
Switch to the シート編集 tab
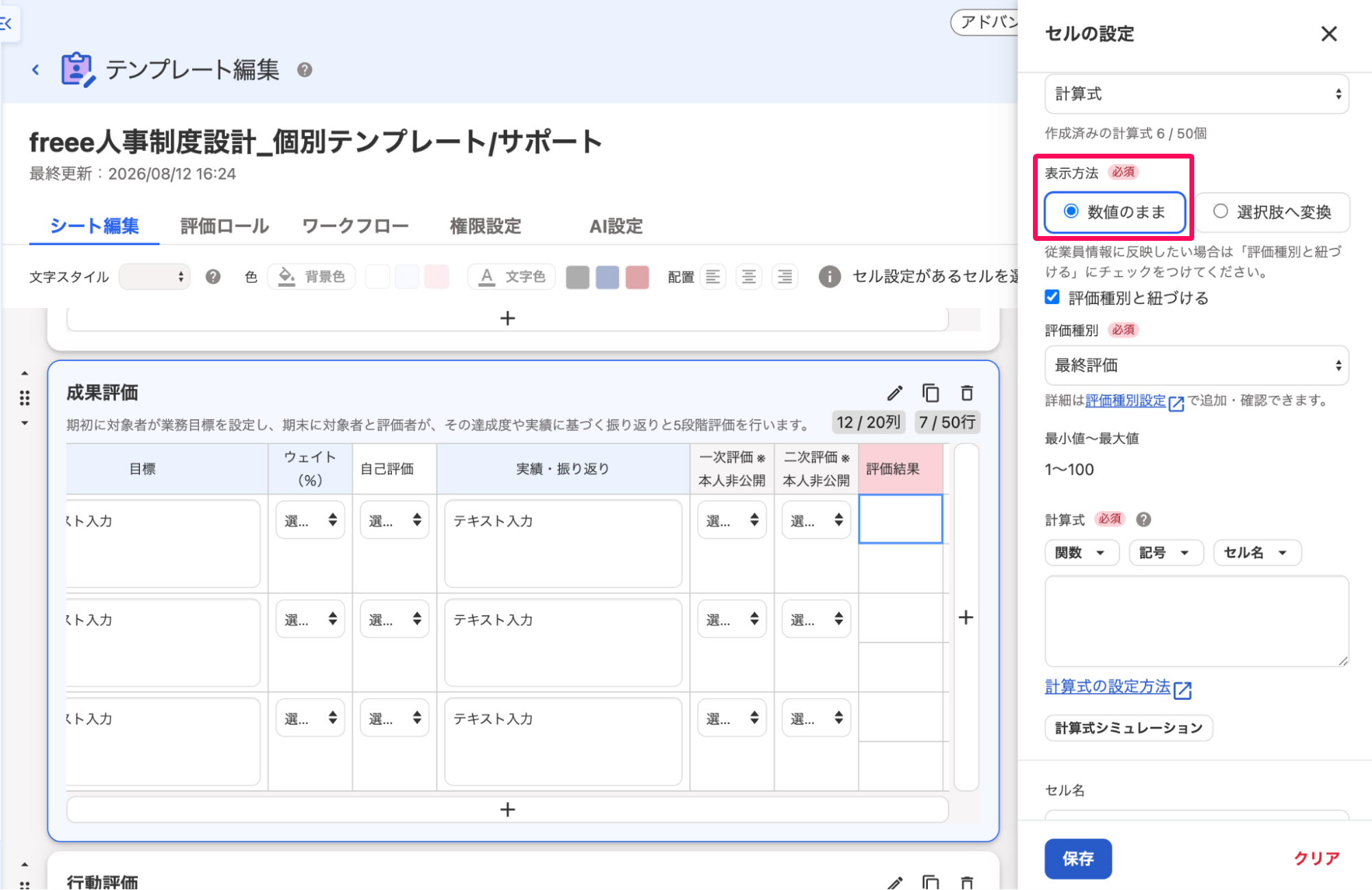(95, 226)
